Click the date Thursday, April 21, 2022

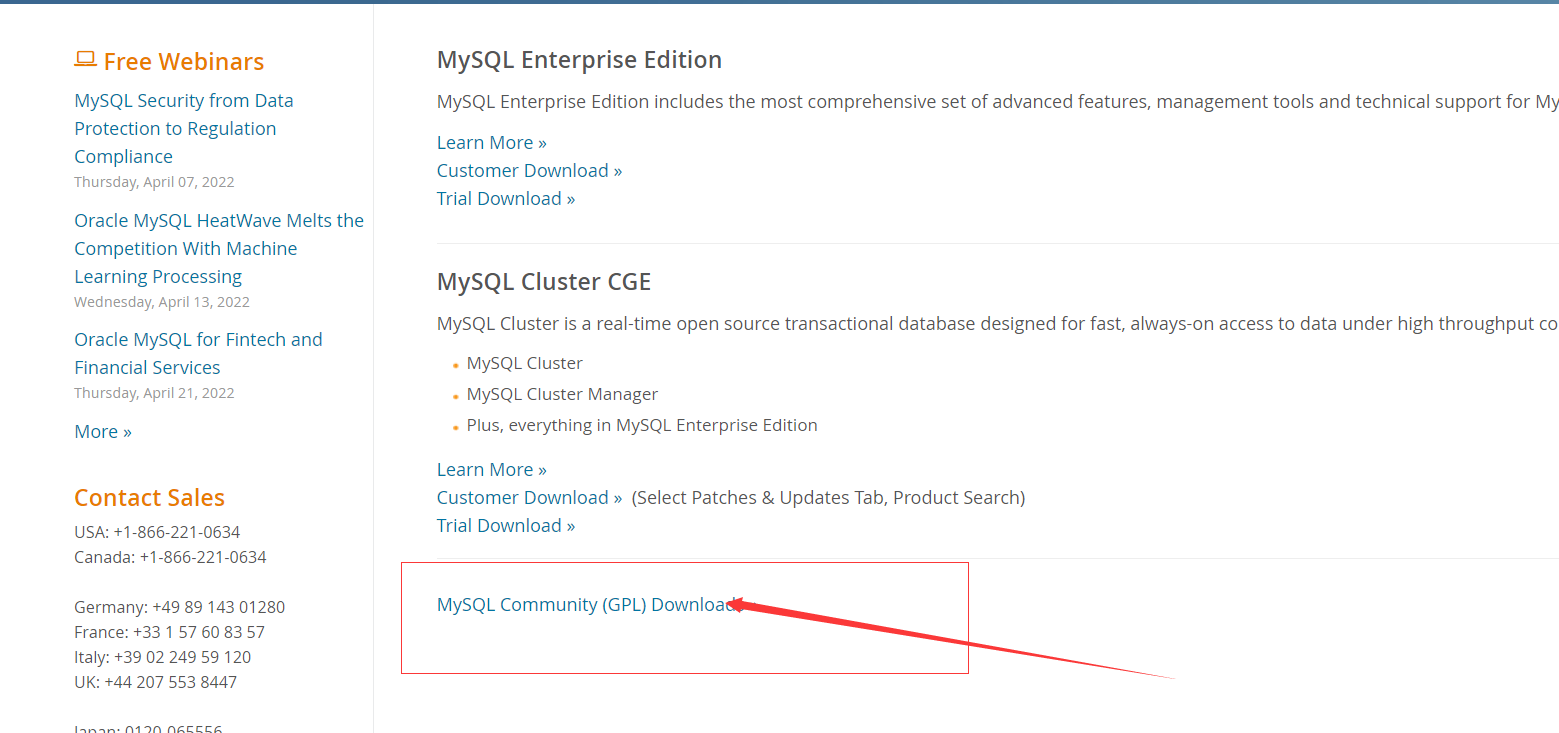[x=154, y=393]
